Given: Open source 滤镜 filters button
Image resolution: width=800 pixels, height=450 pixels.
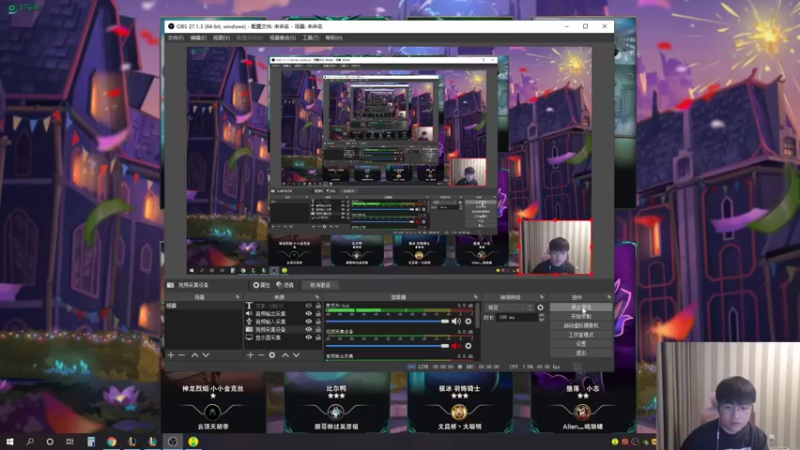Looking at the screenshot, I should (x=285, y=285).
